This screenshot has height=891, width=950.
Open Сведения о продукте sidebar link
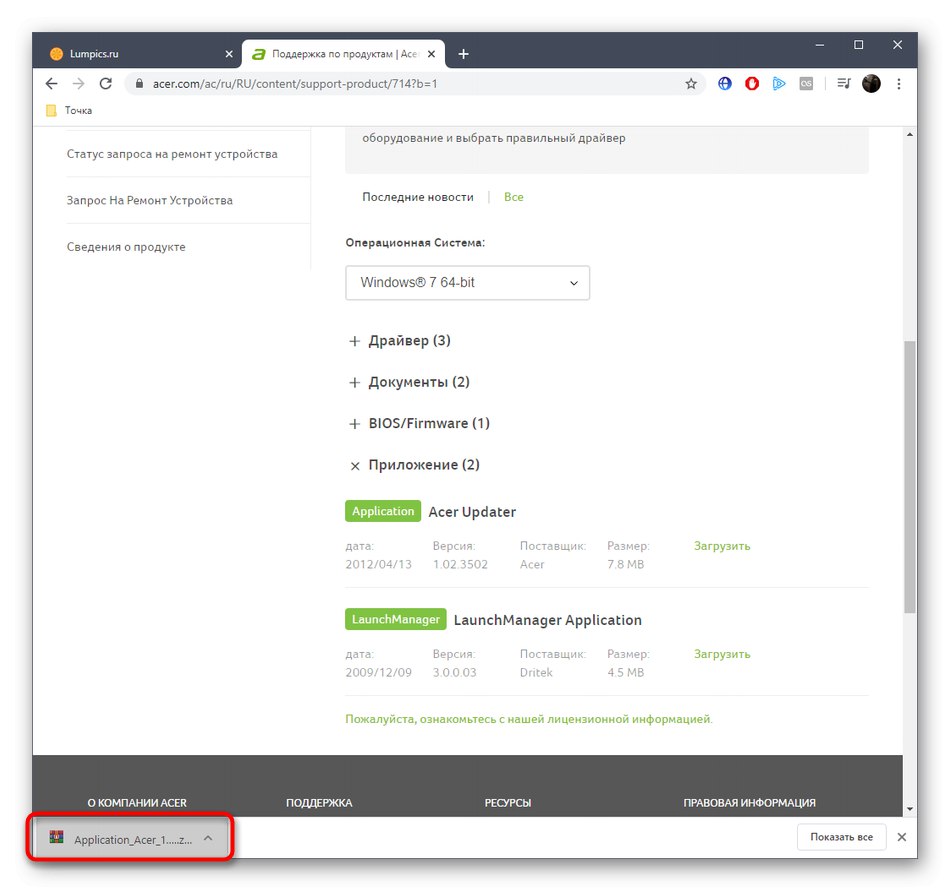(126, 247)
